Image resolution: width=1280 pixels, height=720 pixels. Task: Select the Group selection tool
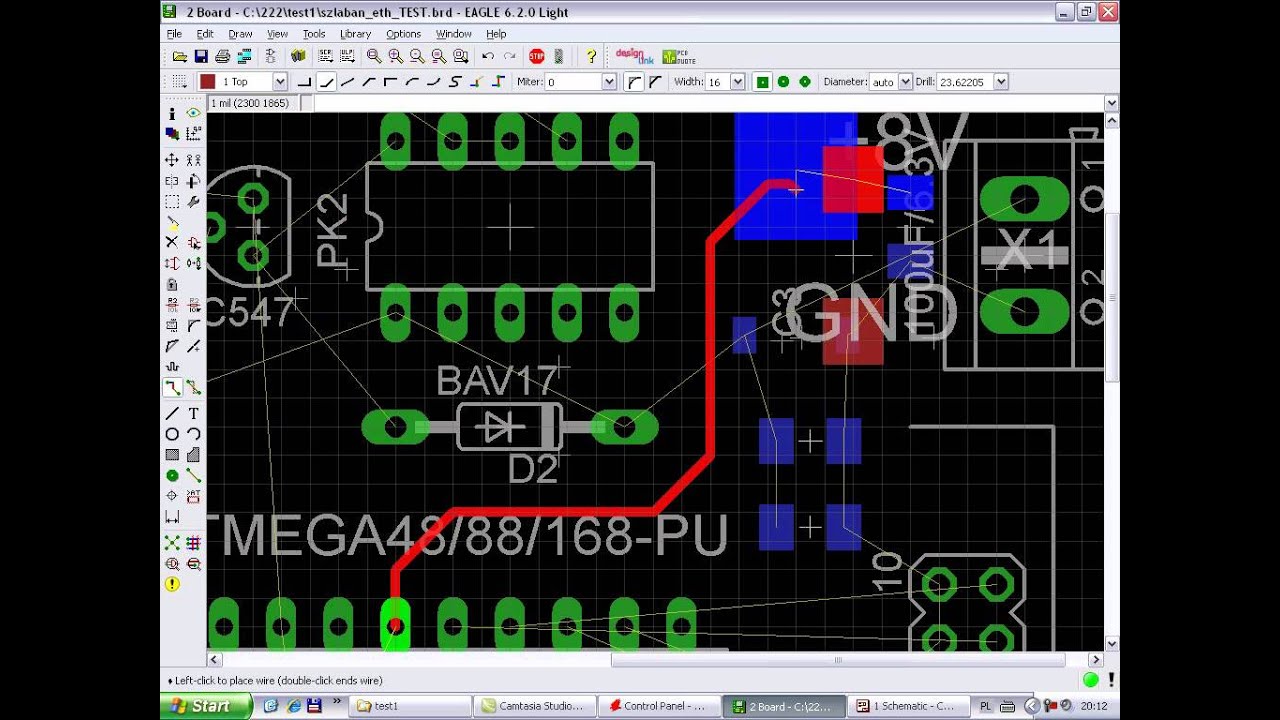click(172, 202)
